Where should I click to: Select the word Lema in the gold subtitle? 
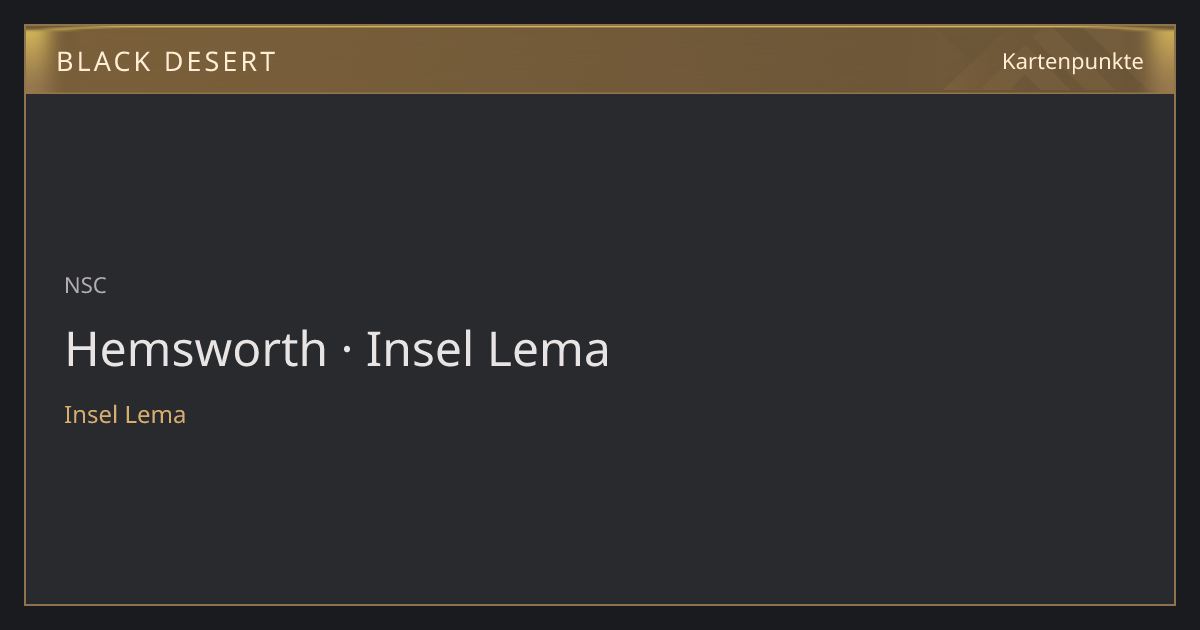(x=155, y=415)
